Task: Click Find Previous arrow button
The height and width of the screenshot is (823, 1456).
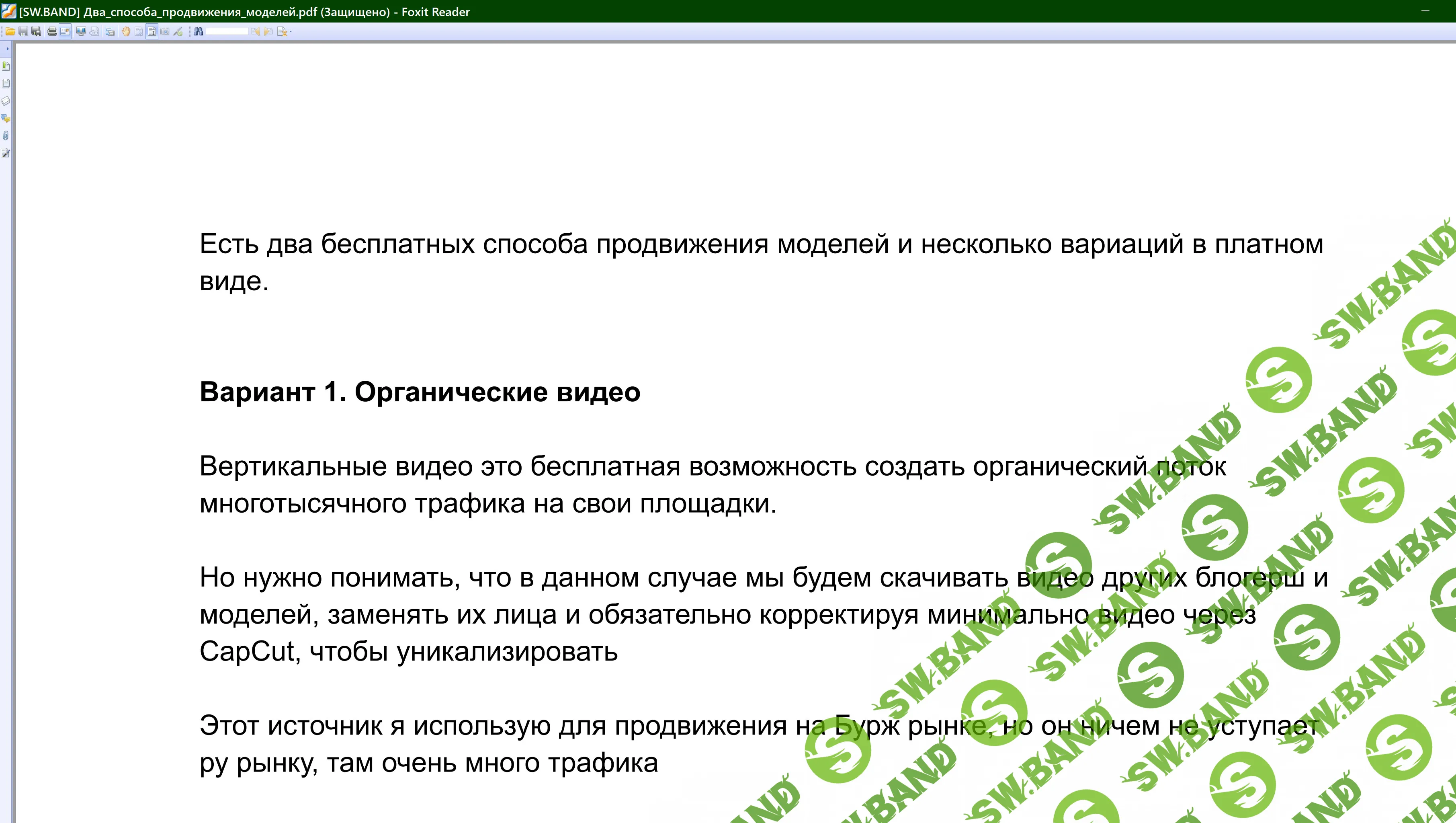Action: coord(256,32)
